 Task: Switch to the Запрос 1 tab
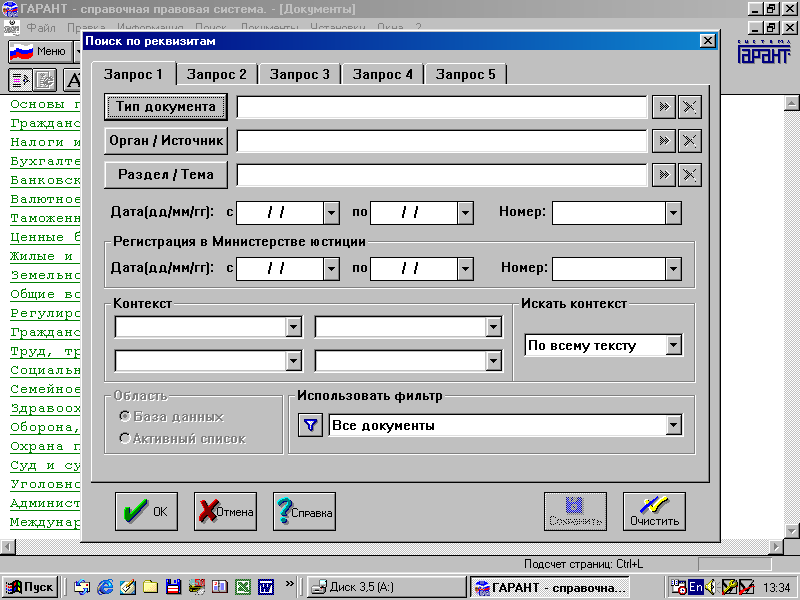coord(134,74)
